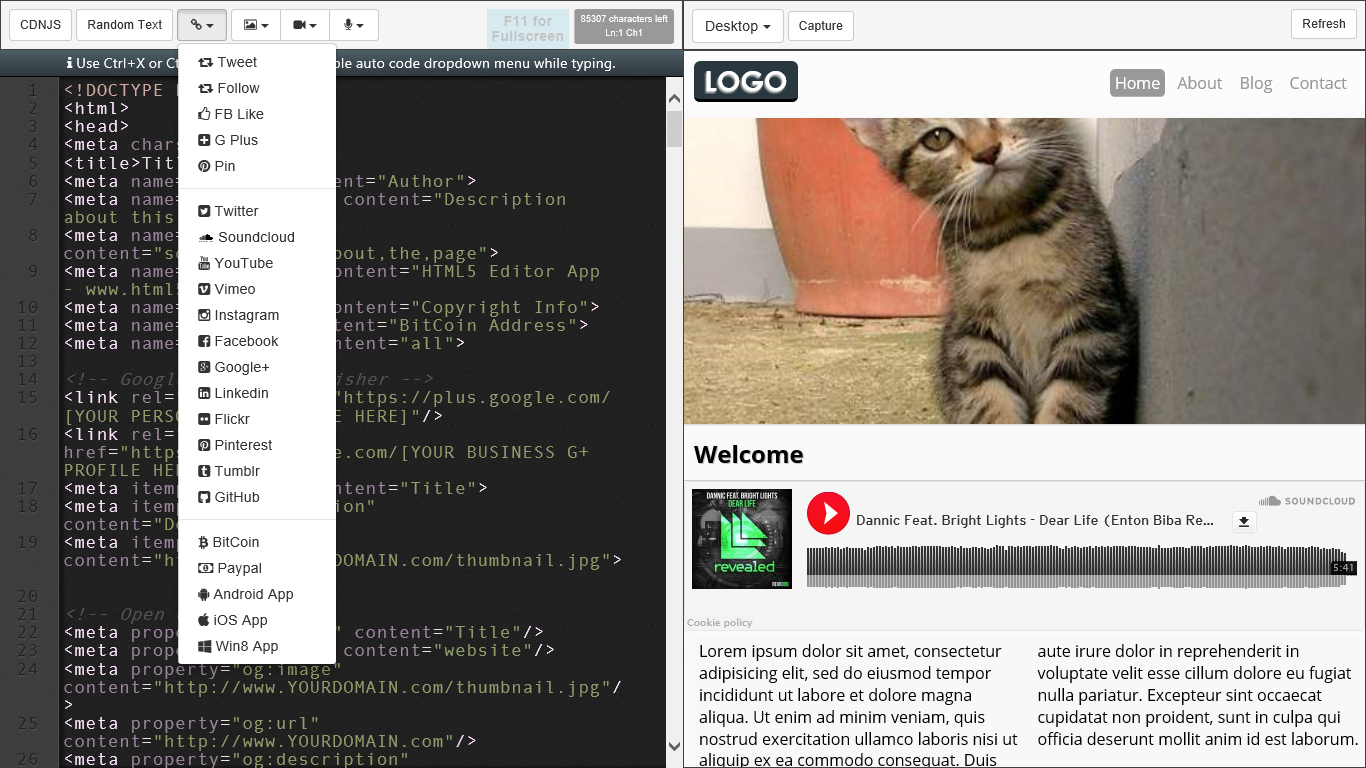This screenshot has height=768, width=1366.
Task: Click the SOUNDCLOUD logo in the audio player
Action: point(1307,501)
